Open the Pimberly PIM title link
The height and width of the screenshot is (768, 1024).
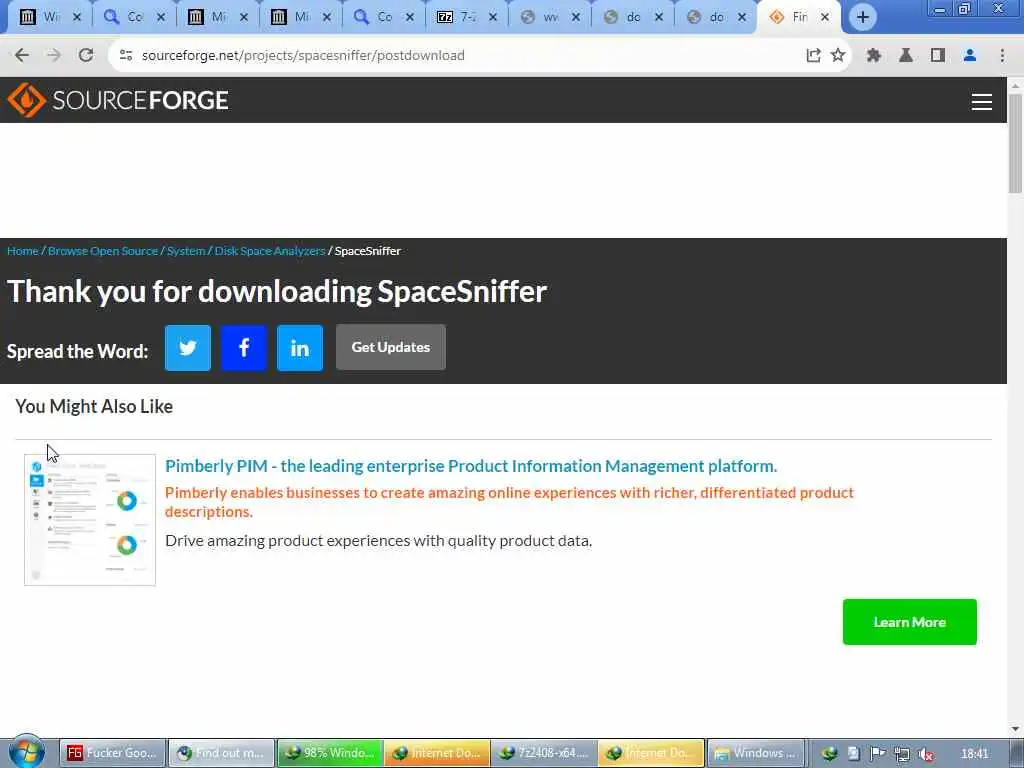(x=471, y=466)
